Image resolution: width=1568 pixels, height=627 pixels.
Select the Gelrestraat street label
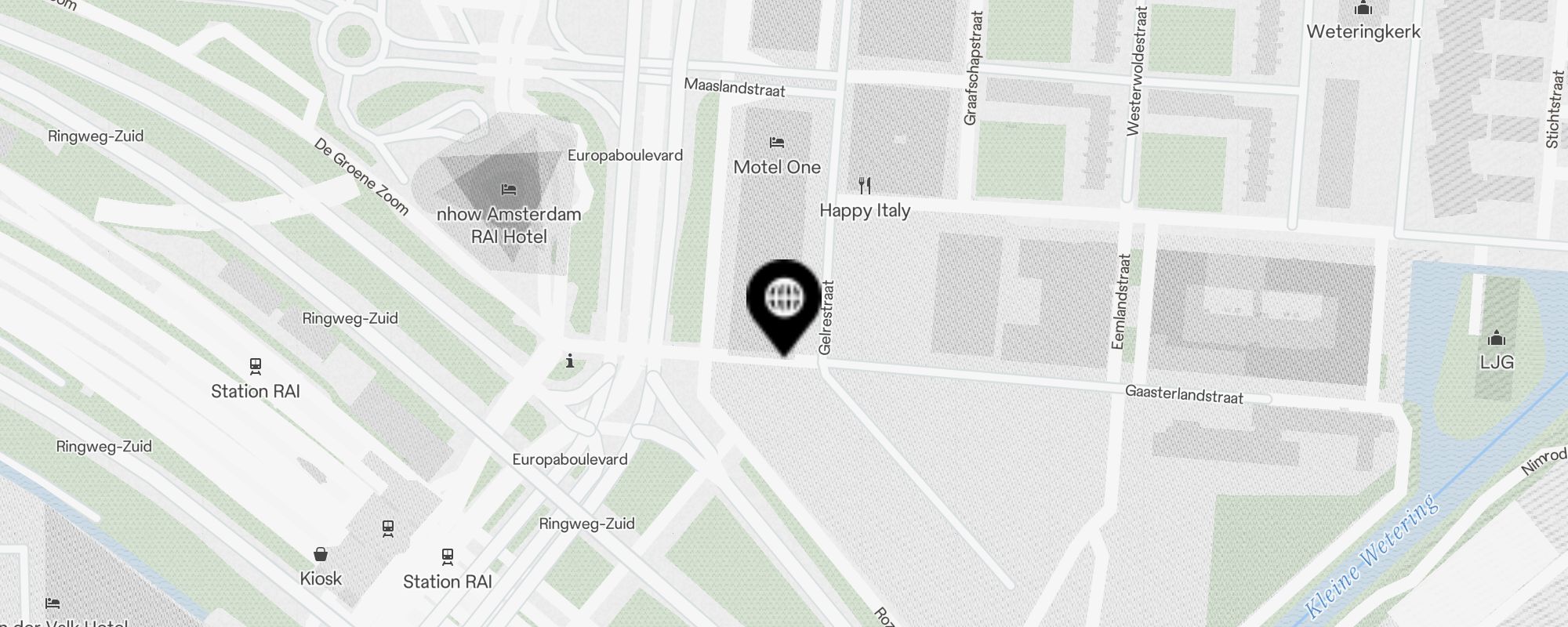tap(826, 317)
